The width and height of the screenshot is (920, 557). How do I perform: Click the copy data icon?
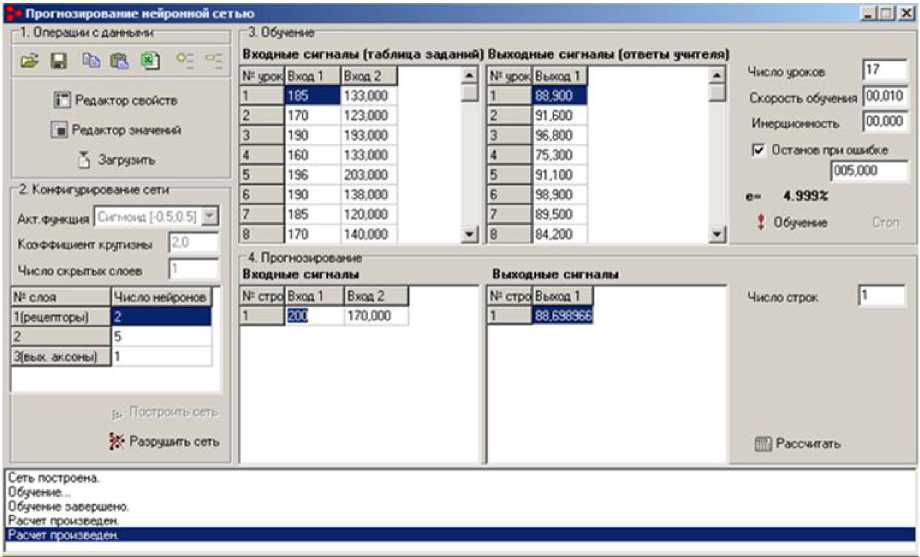click(91, 60)
